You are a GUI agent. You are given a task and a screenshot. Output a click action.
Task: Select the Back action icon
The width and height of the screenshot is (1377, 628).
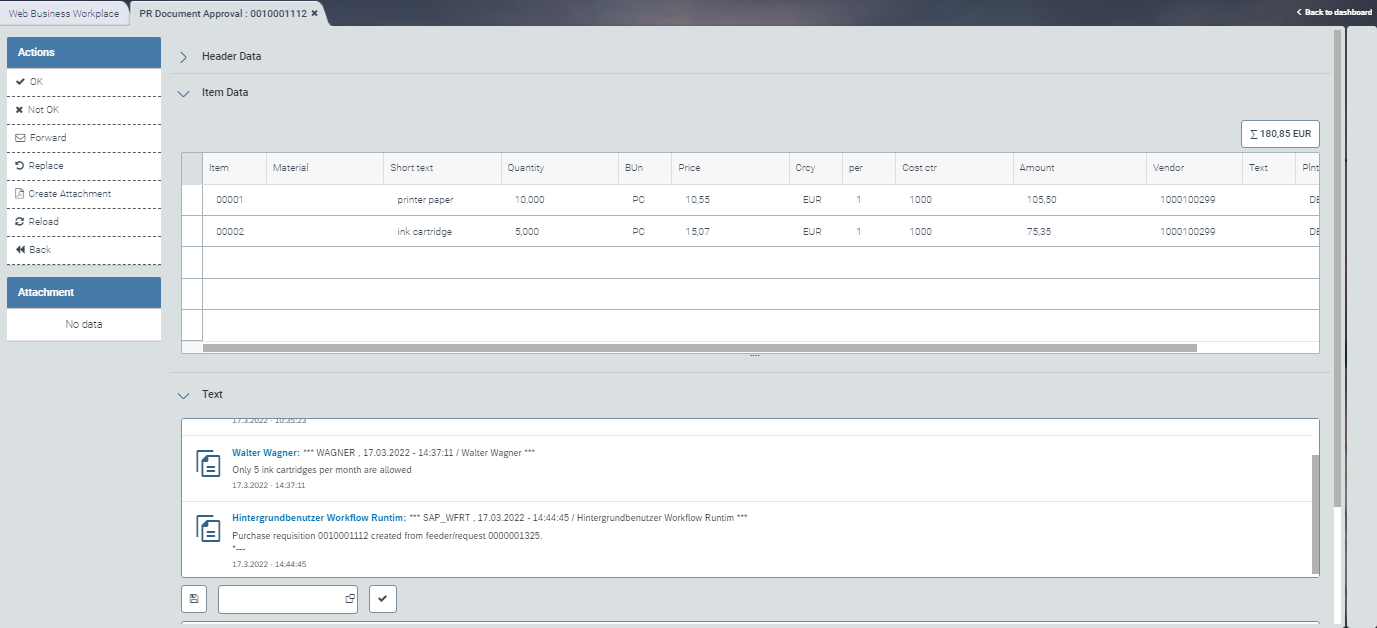[x=21, y=249]
